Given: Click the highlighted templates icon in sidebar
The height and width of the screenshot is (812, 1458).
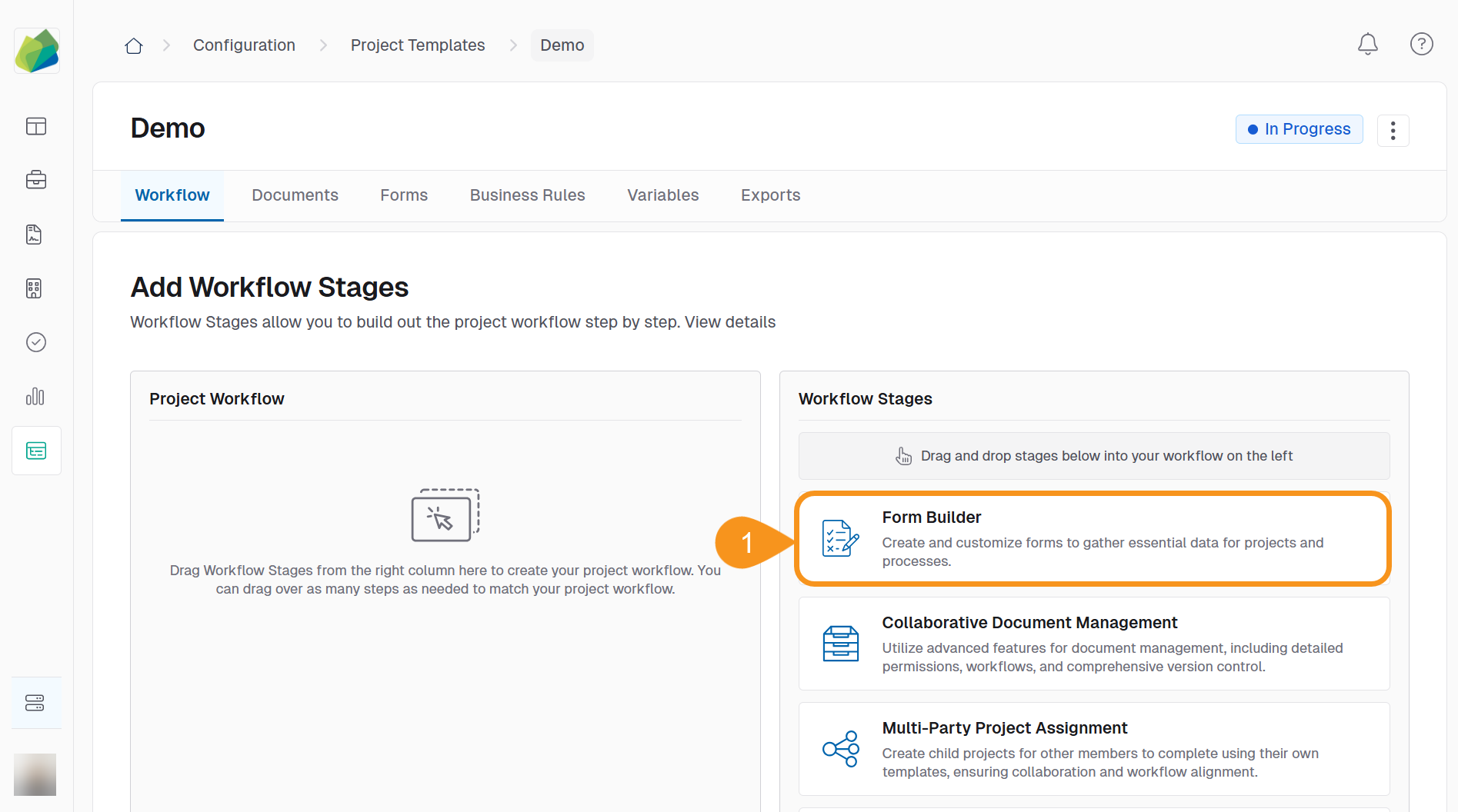Looking at the screenshot, I should pyautogui.click(x=36, y=451).
